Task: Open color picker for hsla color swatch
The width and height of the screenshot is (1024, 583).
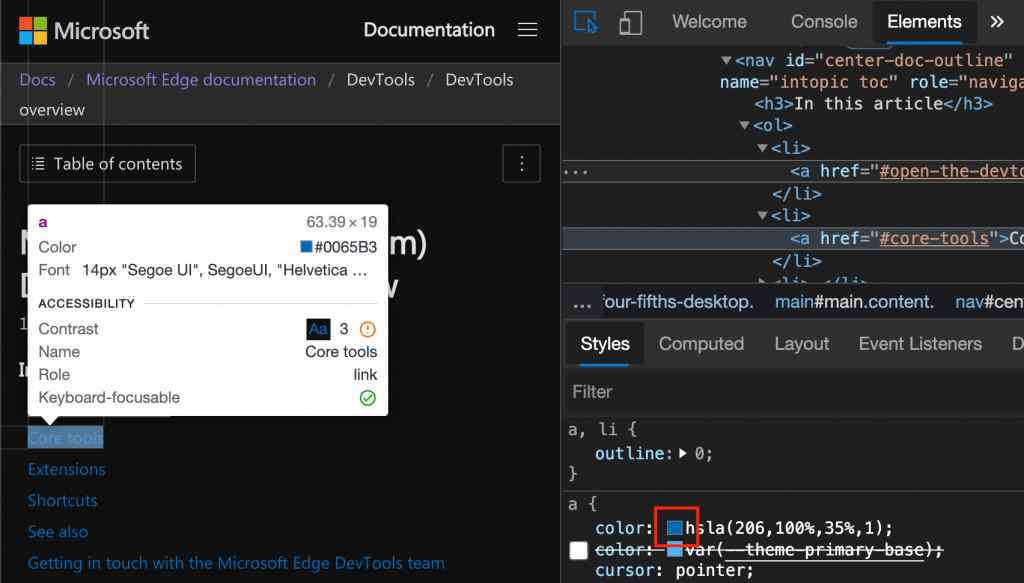Action: (675, 528)
